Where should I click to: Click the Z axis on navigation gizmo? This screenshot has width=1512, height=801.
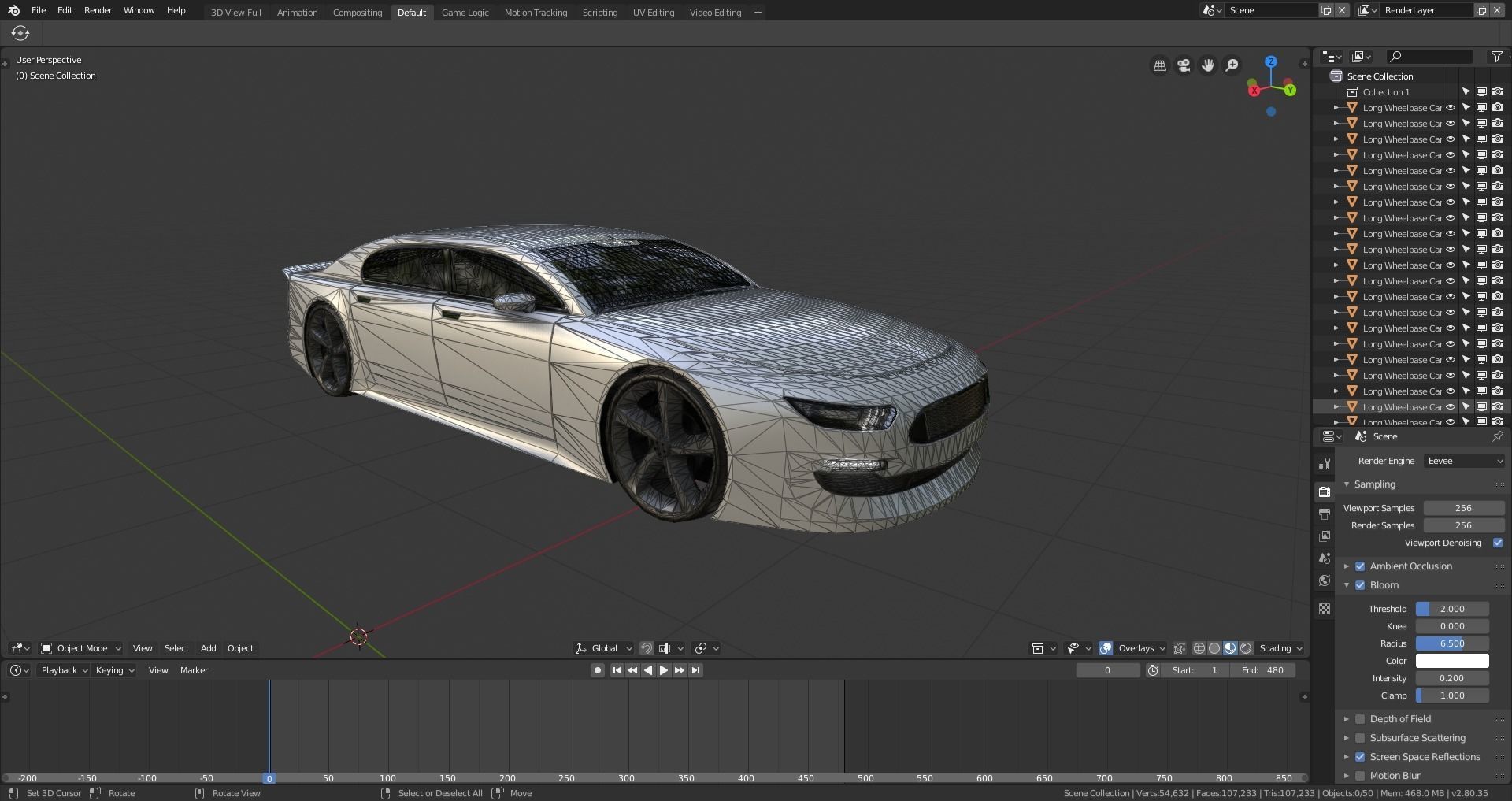1271,61
